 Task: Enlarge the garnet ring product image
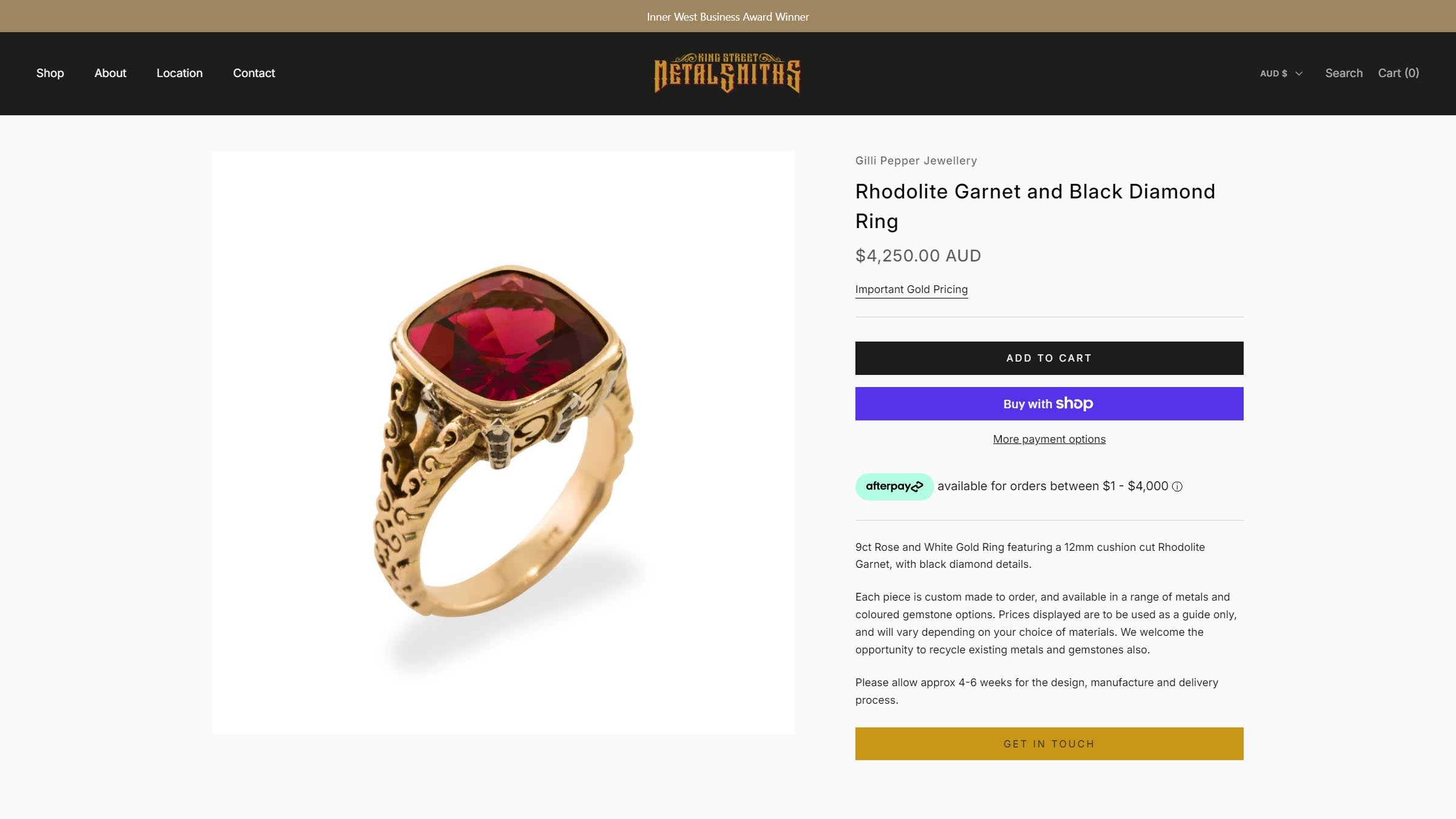click(503, 442)
